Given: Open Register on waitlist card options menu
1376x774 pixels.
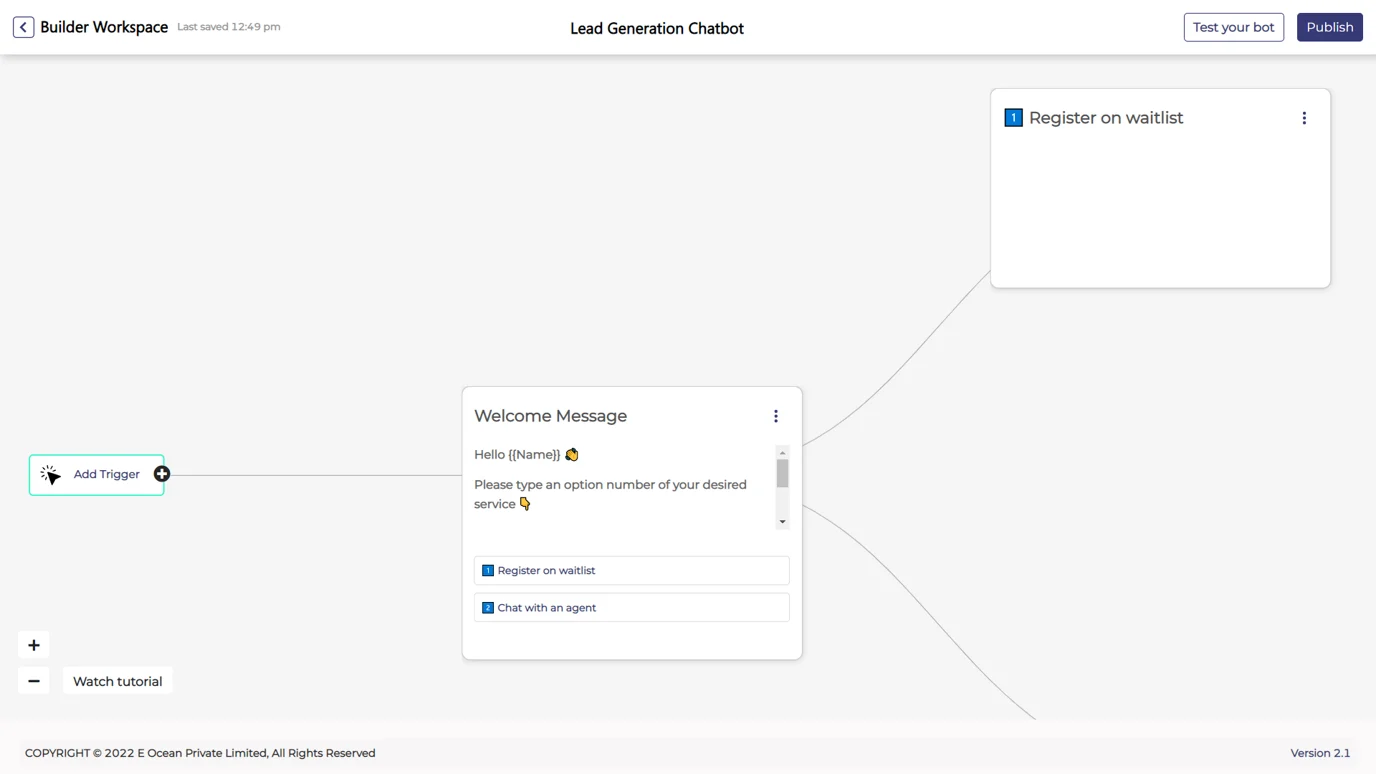Looking at the screenshot, I should pos(1304,118).
